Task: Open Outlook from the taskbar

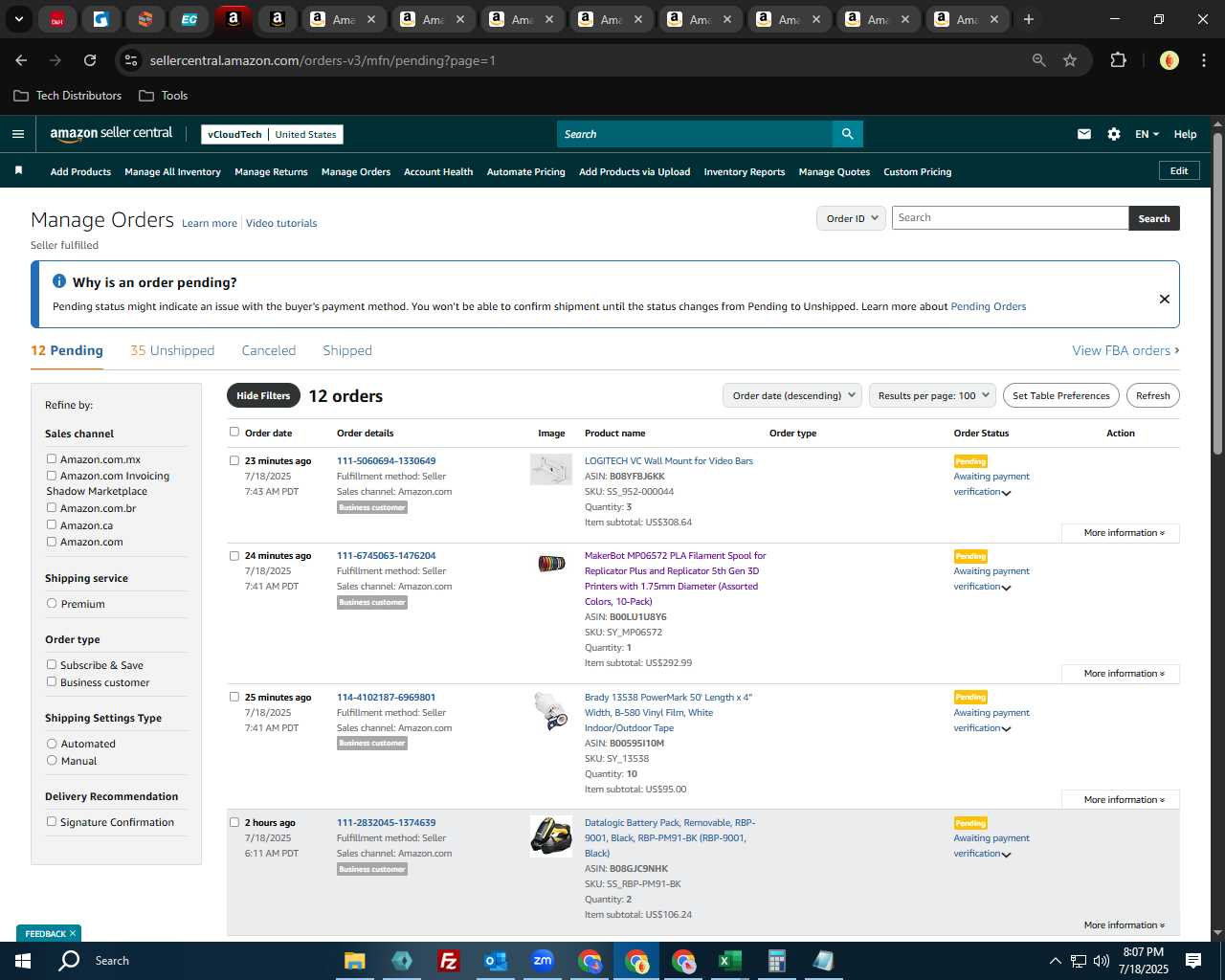Action: click(x=495, y=960)
